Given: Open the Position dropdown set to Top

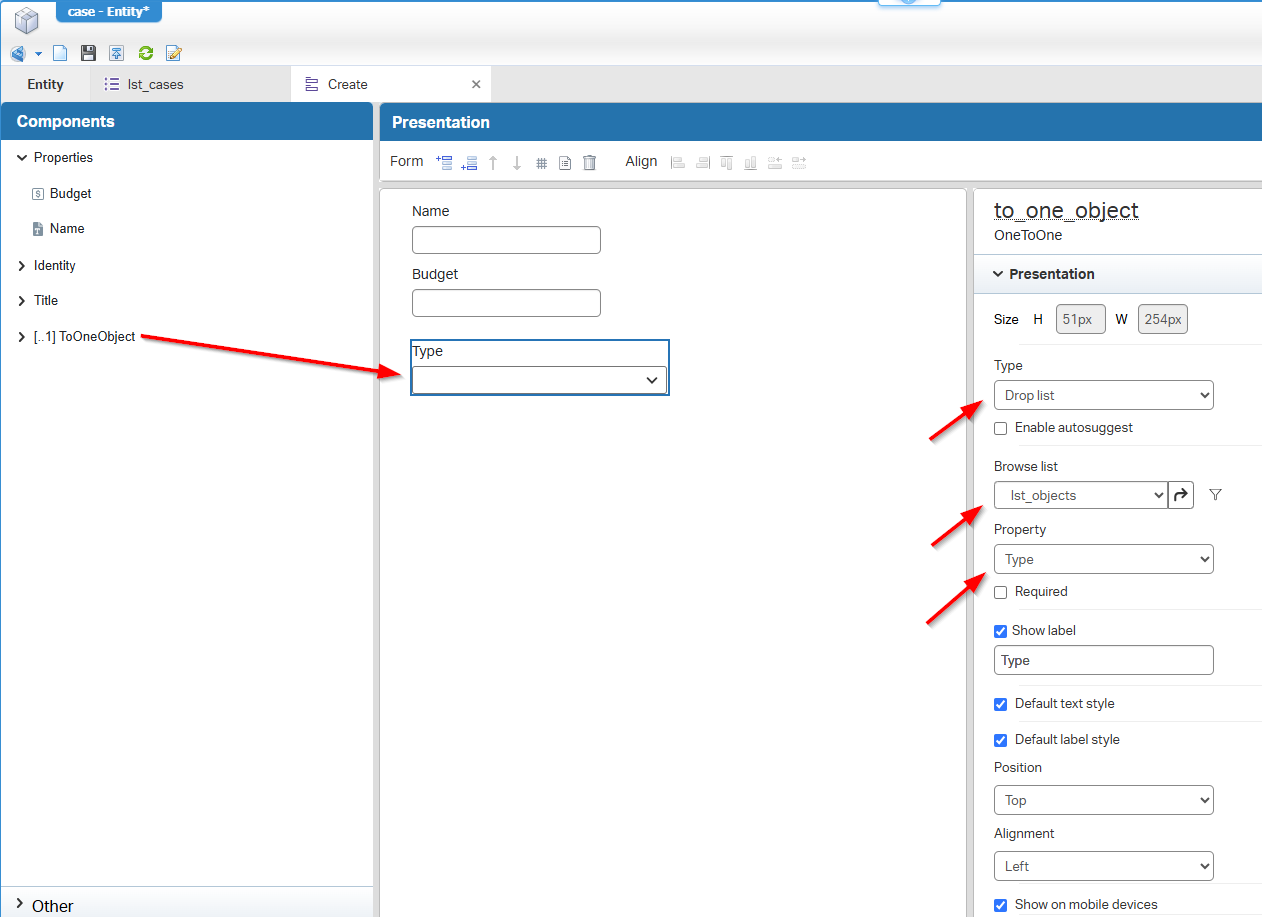Looking at the screenshot, I should 1103,800.
